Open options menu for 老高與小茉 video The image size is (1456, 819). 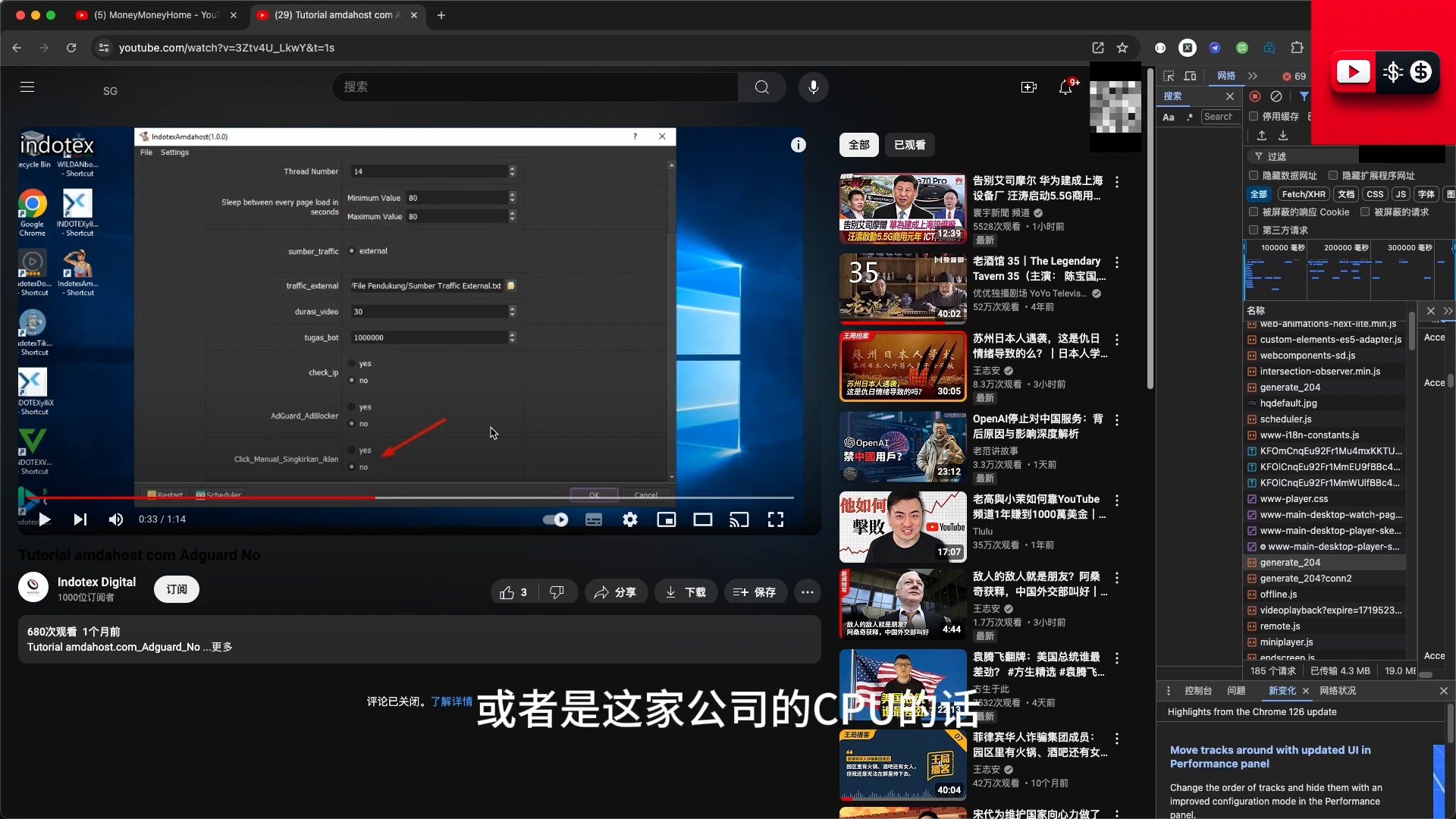coord(1117,500)
